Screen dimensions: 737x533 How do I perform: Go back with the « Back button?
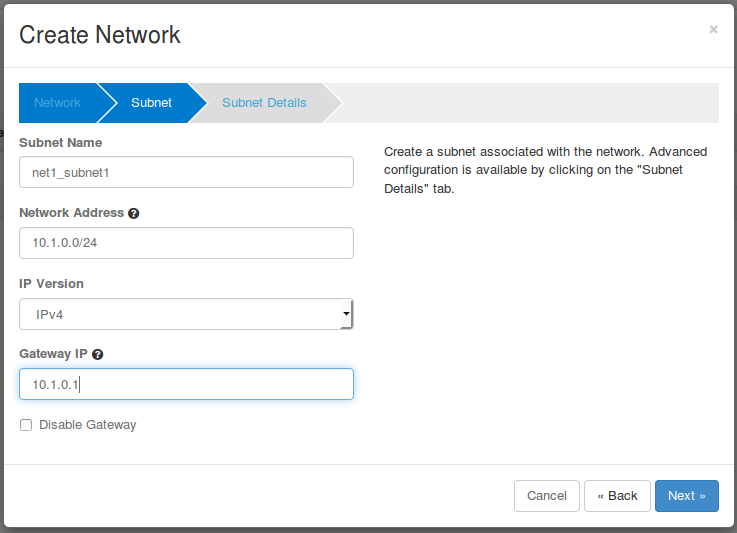[x=617, y=496]
